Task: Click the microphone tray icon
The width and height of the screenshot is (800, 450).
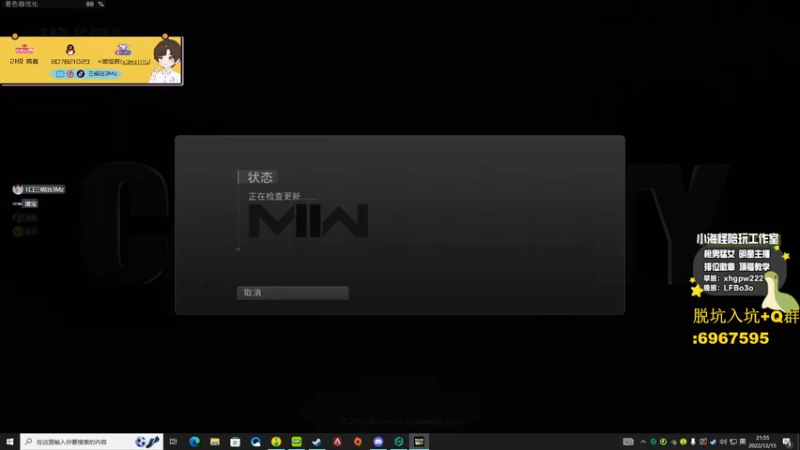Action: tap(693, 442)
